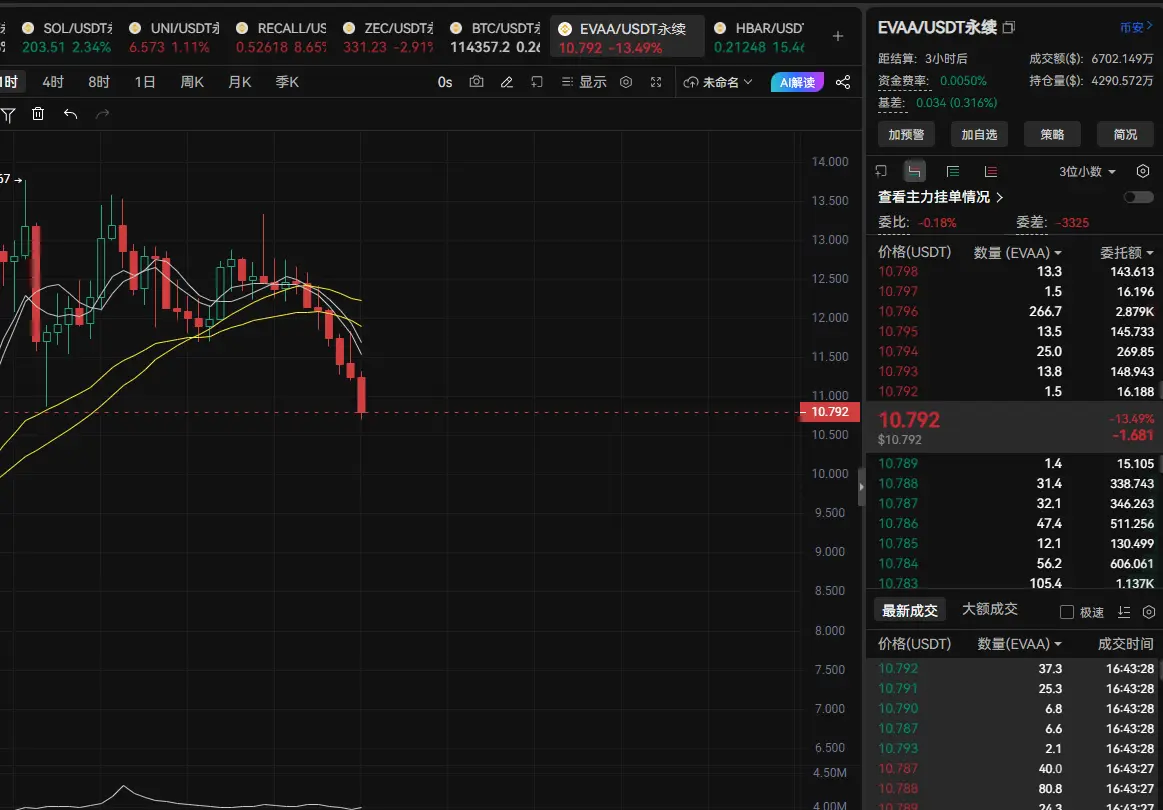
Task: Open recent trades list layout icon
Action: coord(1124,612)
